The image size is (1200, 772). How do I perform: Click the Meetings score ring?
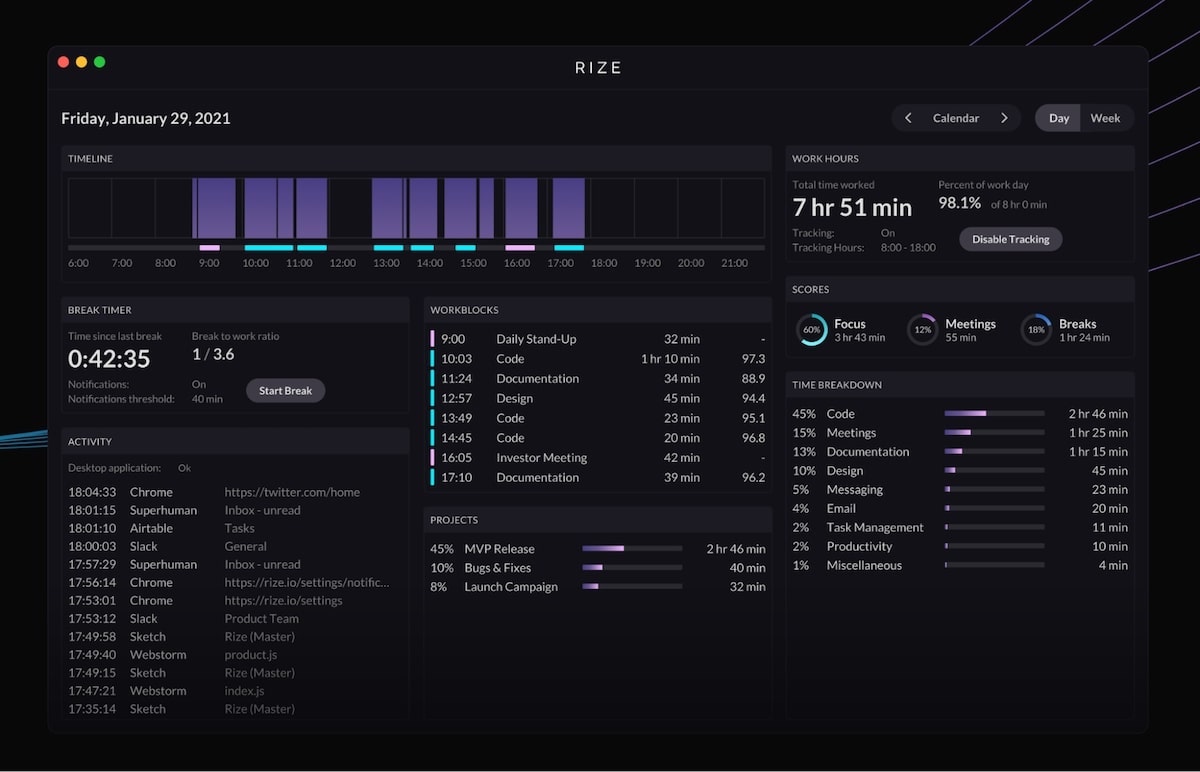[x=921, y=328]
